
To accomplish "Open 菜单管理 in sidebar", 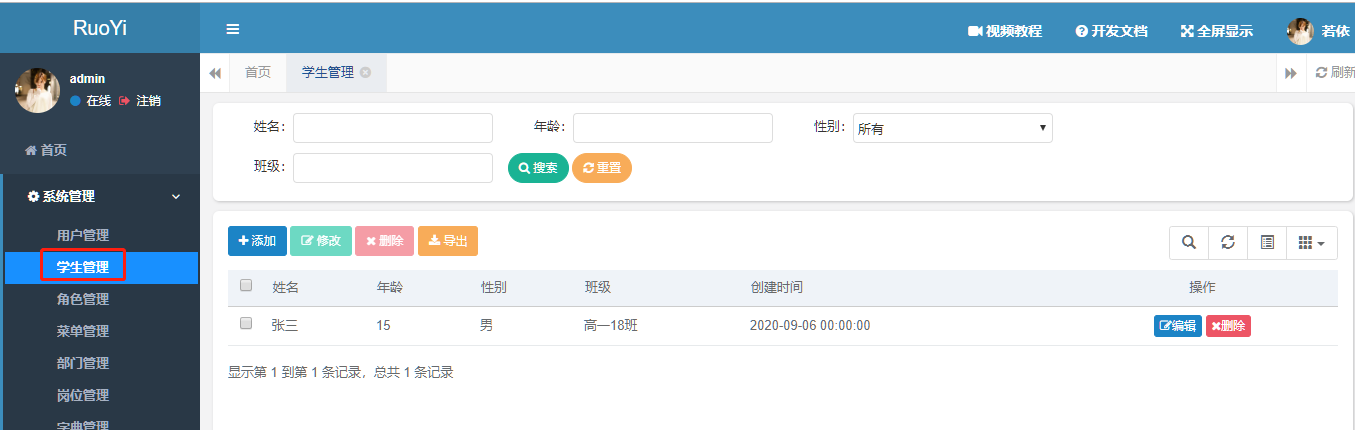I will (x=83, y=331).
